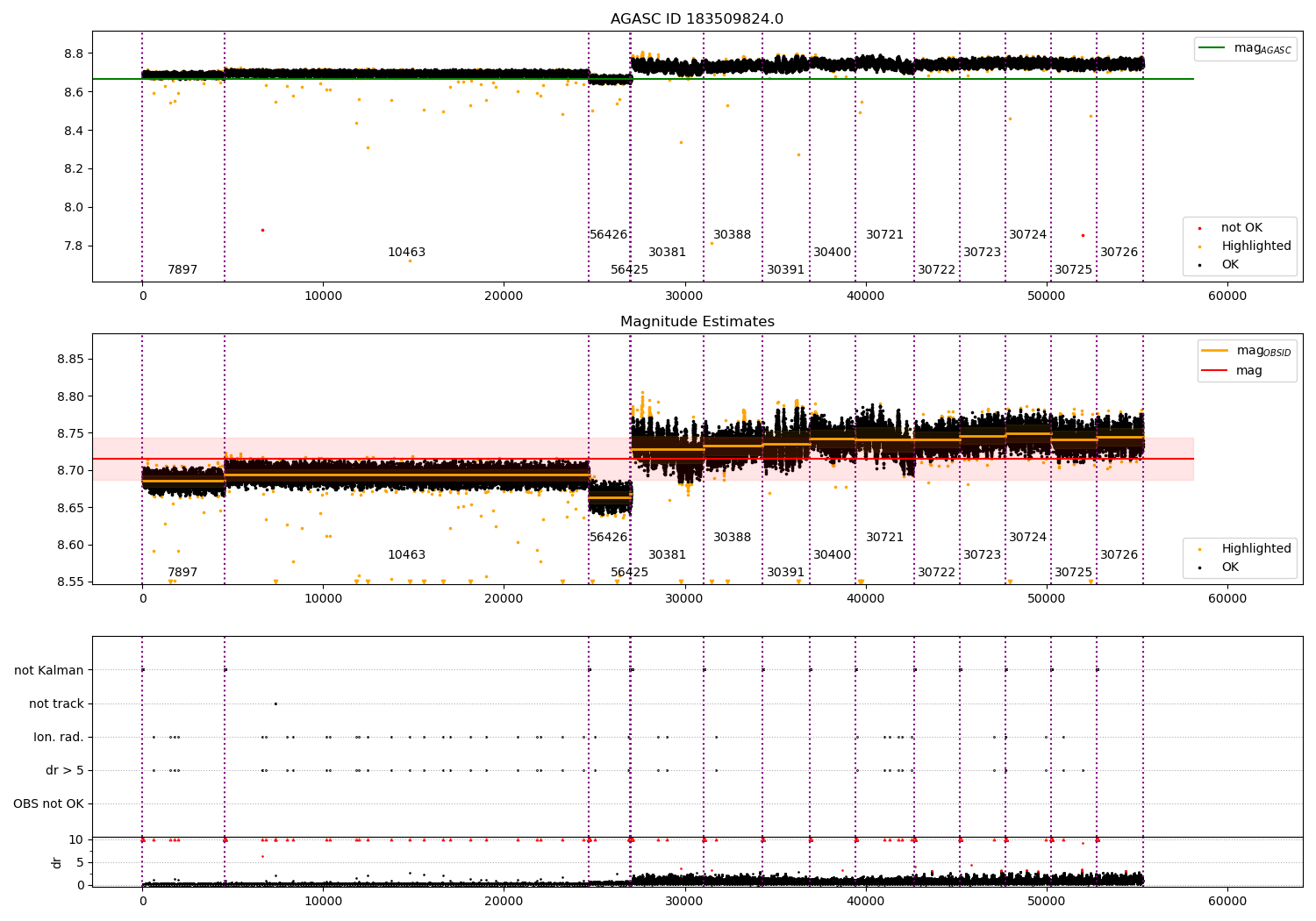The width and height of the screenshot is (1316, 921).
Task: Click the 8.85 y-axis tick label
Action: [70, 360]
